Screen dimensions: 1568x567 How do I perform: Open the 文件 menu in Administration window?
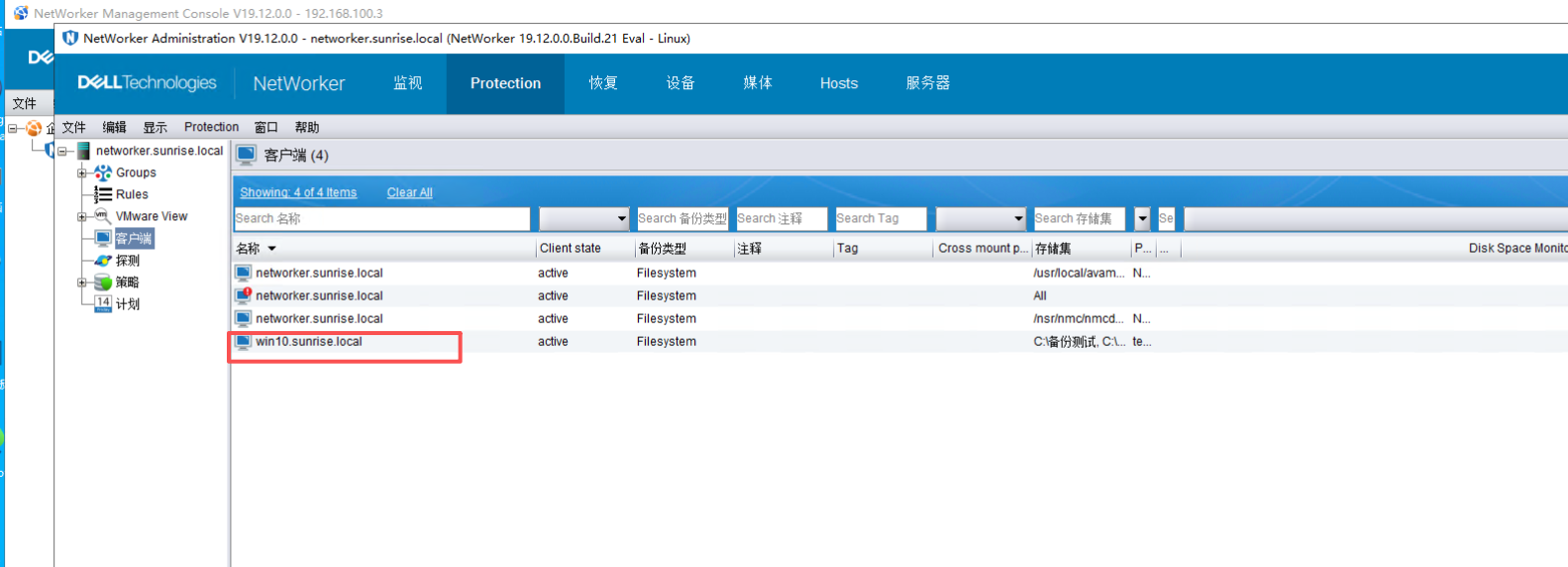(x=74, y=127)
